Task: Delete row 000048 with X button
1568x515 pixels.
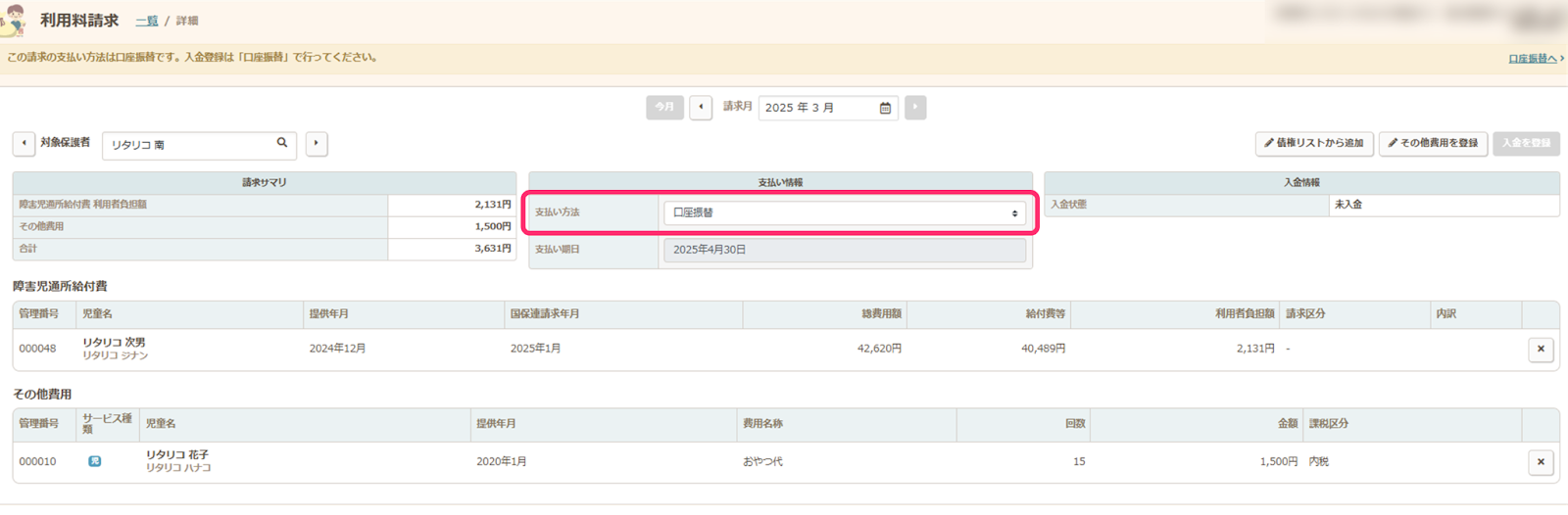Action: point(1541,350)
